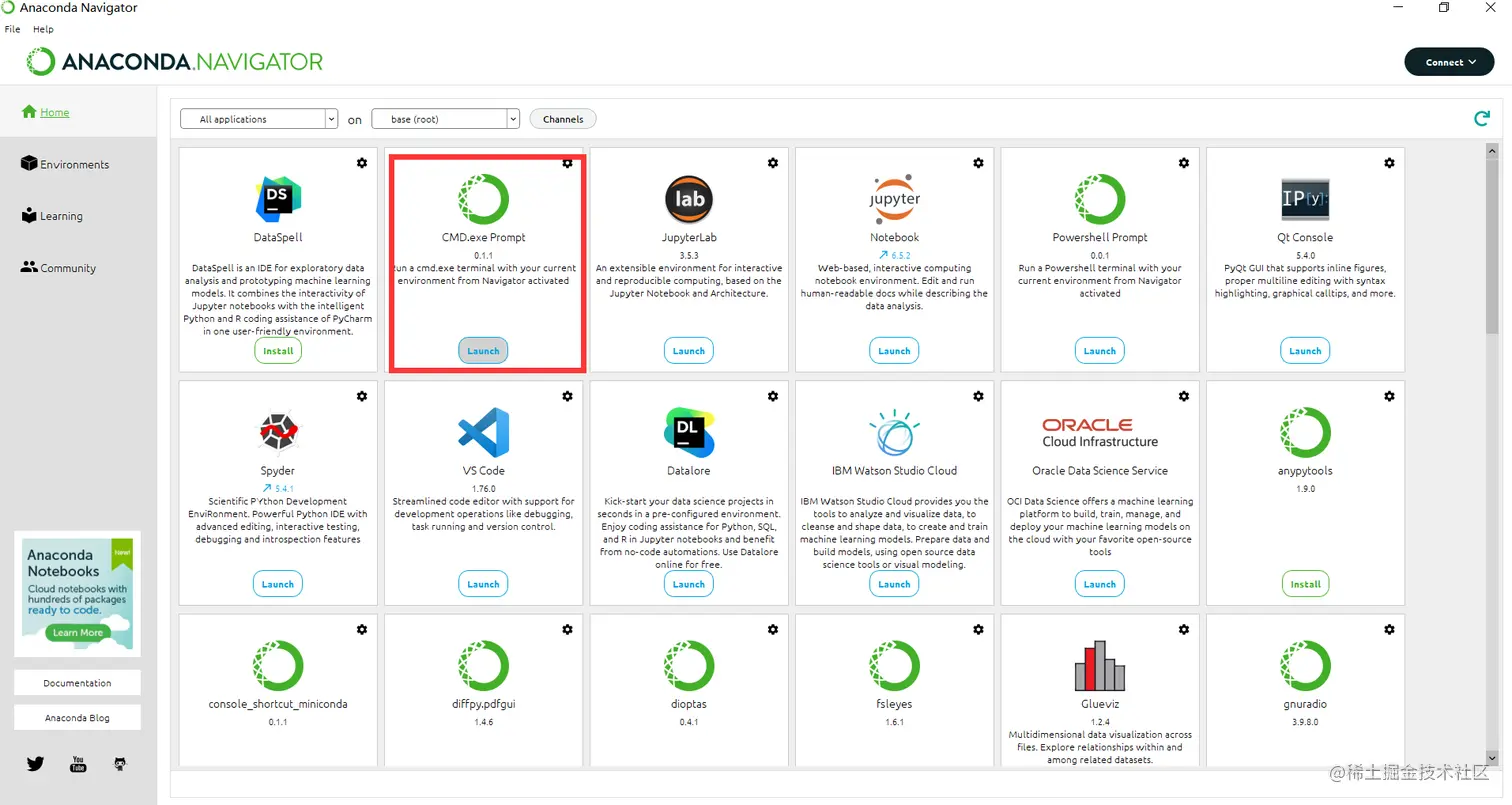Open settings gear on IBM Watson Studio card
The image size is (1512, 805).
click(x=978, y=396)
